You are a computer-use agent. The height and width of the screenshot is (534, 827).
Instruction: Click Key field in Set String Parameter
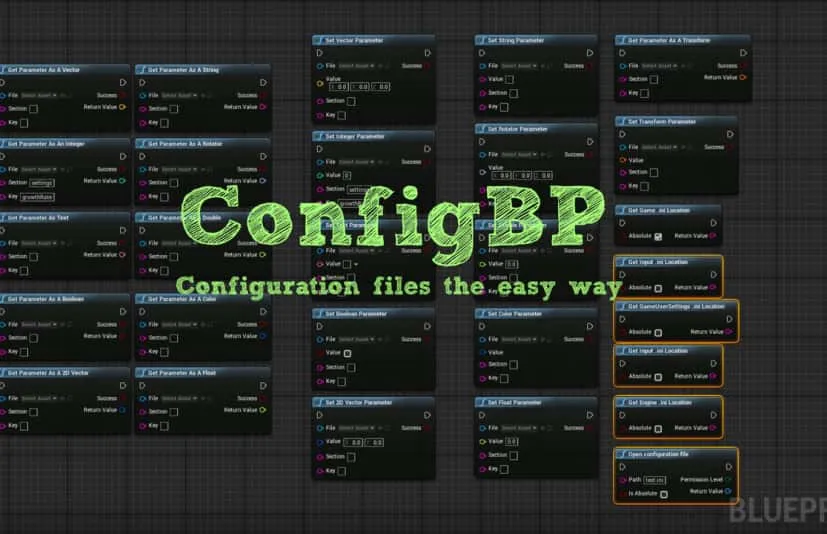[504, 107]
